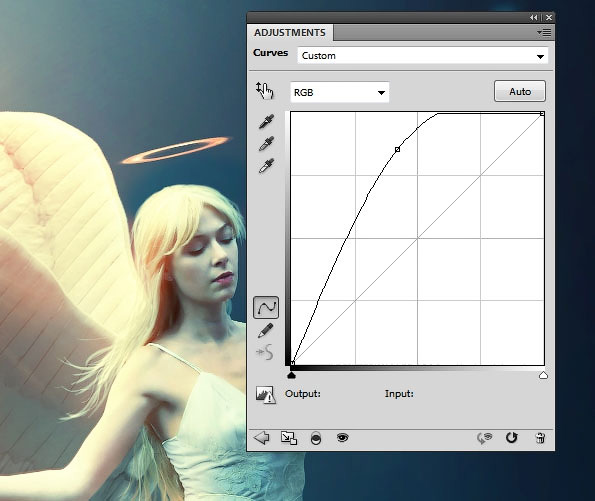Click the white point slider triangle
Image resolution: width=595 pixels, height=501 pixels.
click(x=543, y=375)
